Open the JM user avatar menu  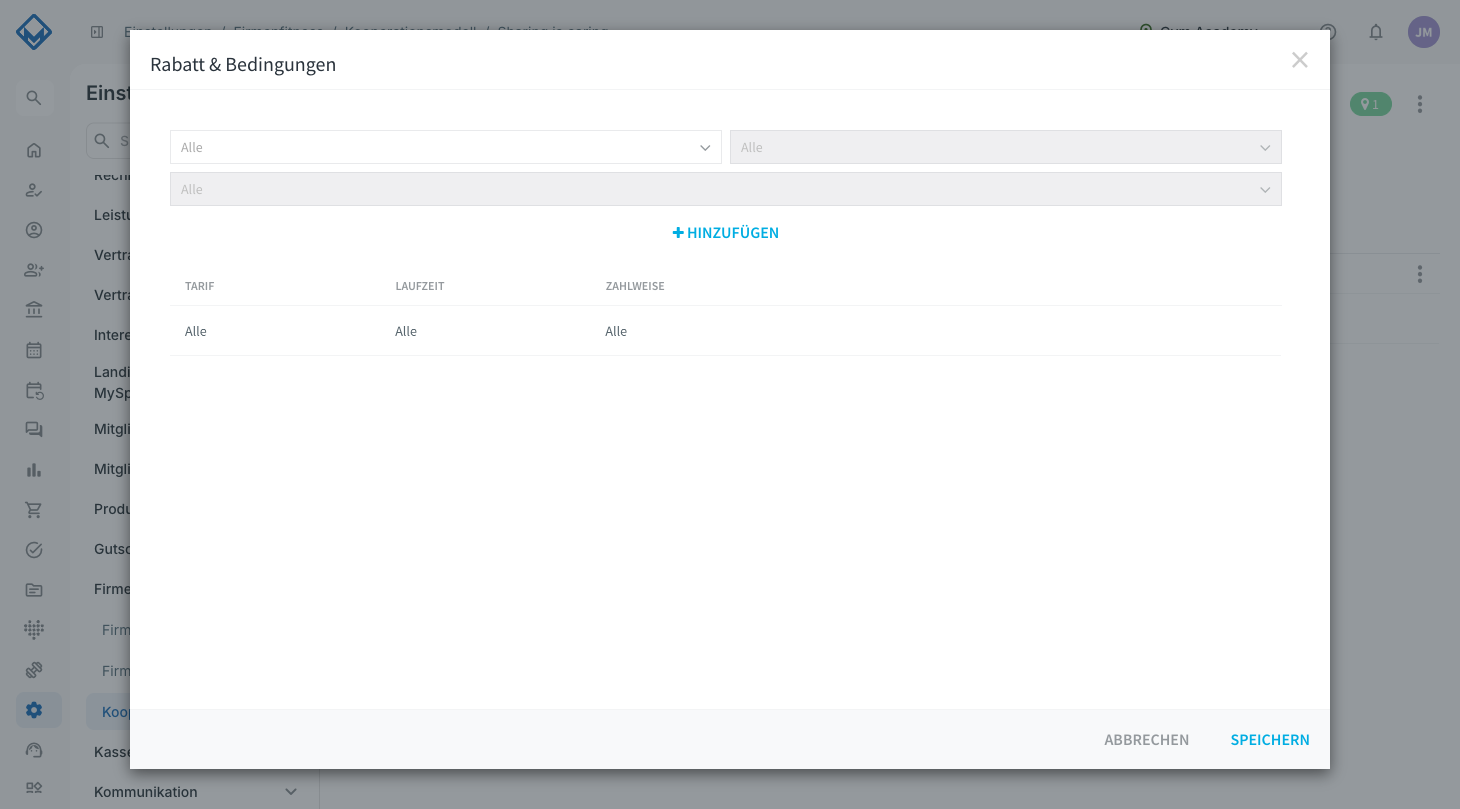(x=1424, y=32)
